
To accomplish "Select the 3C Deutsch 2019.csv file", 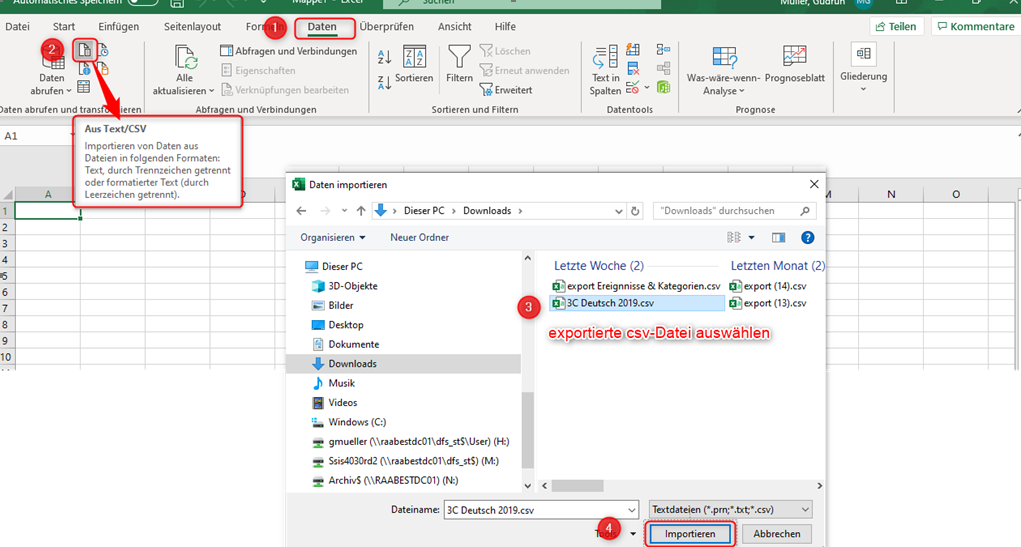I will tap(609, 303).
